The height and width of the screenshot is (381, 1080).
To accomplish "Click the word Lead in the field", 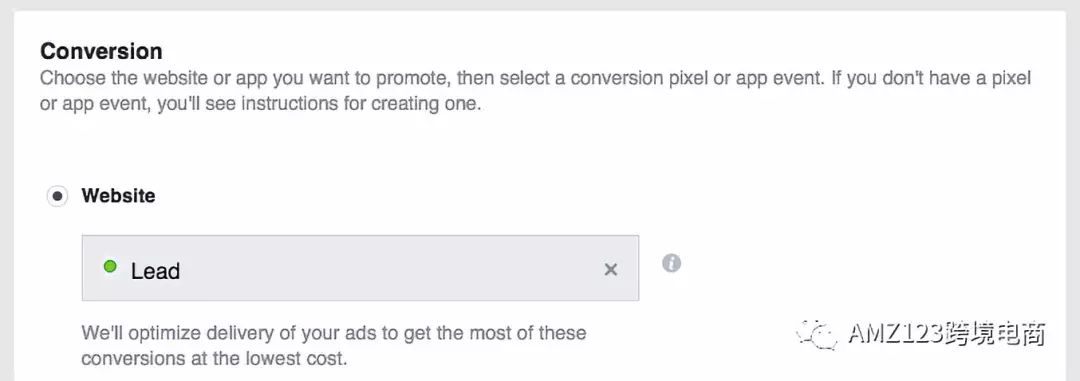I will [x=156, y=271].
